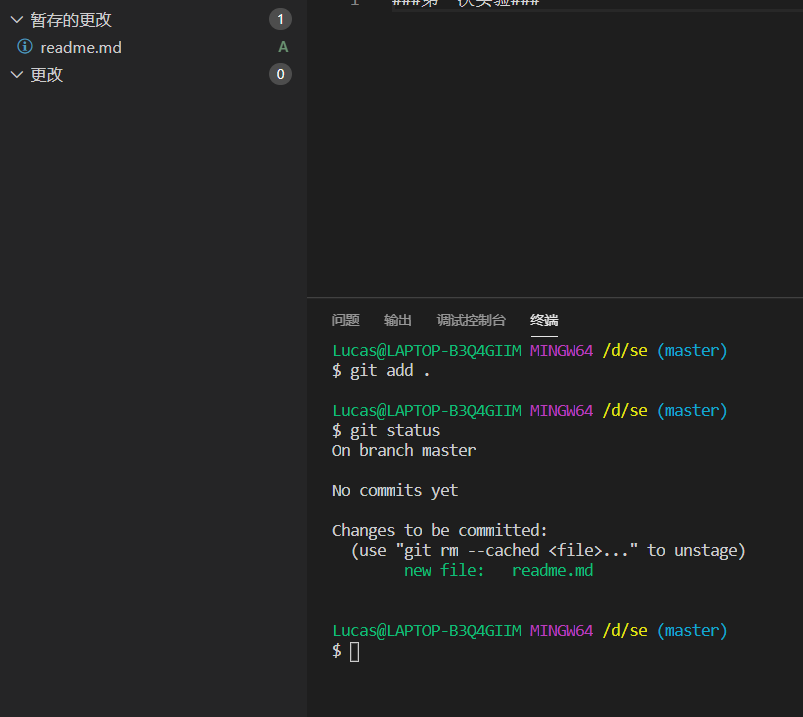Click the 'git add .' command line

pos(390,371)
